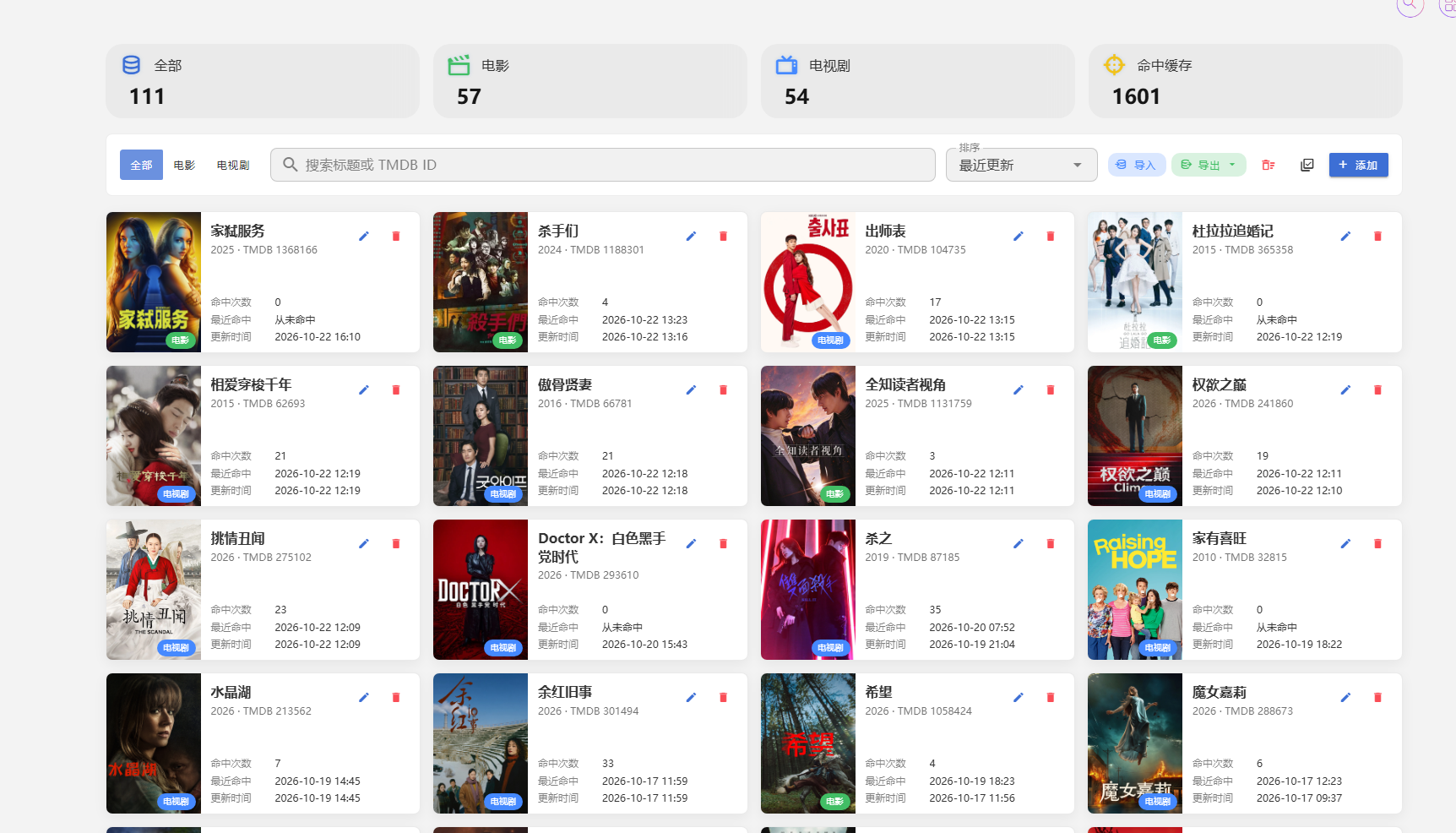This screenshot has height=833, width=1456.
Task: Delete the 权欲之巅 entry
Action: (x=1377, y=390)
